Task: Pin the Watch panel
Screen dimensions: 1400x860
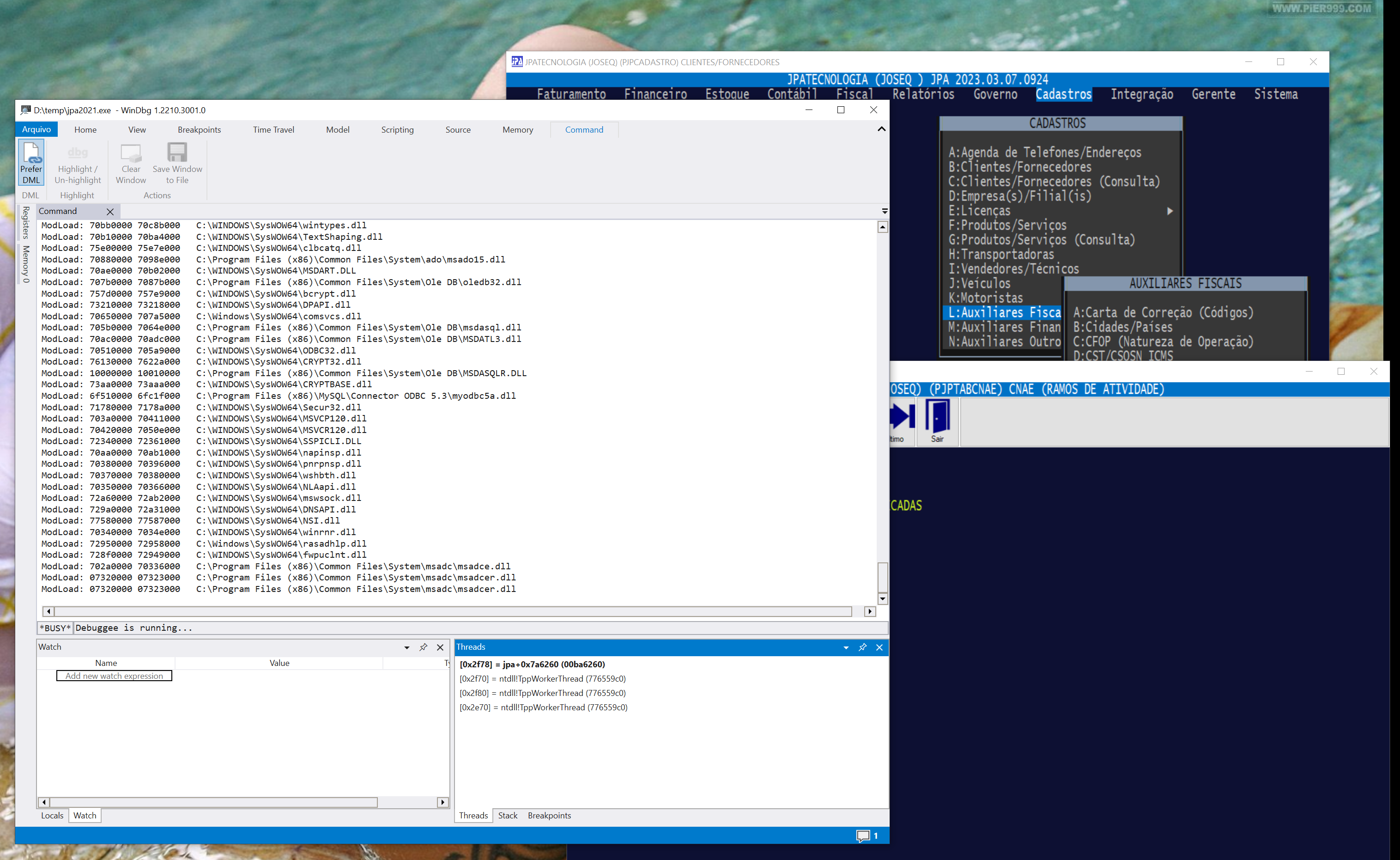Action: click(x=424, y=647)
